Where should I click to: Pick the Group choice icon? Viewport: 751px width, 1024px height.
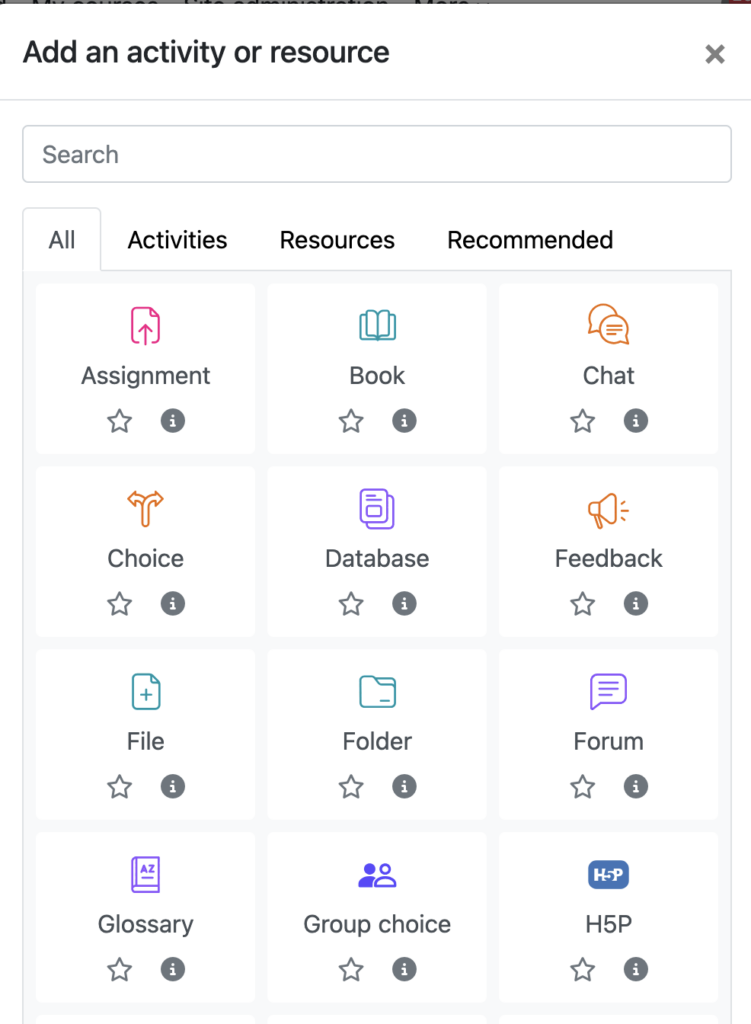tap(377, 875)
